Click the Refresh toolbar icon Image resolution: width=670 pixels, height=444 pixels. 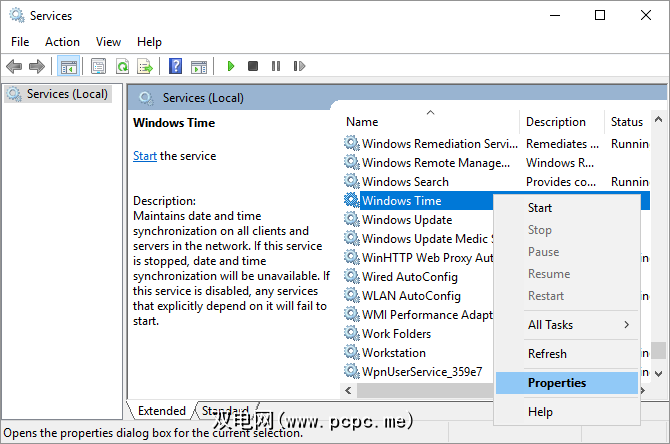(x=122, y=66)
